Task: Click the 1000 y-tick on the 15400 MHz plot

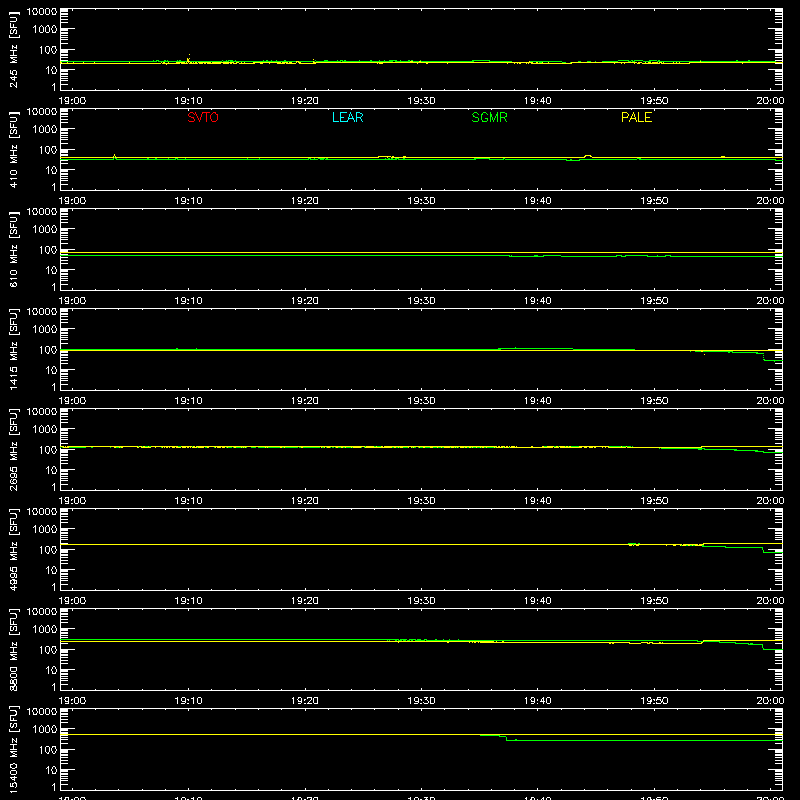Action: click(x=45, y=730)
